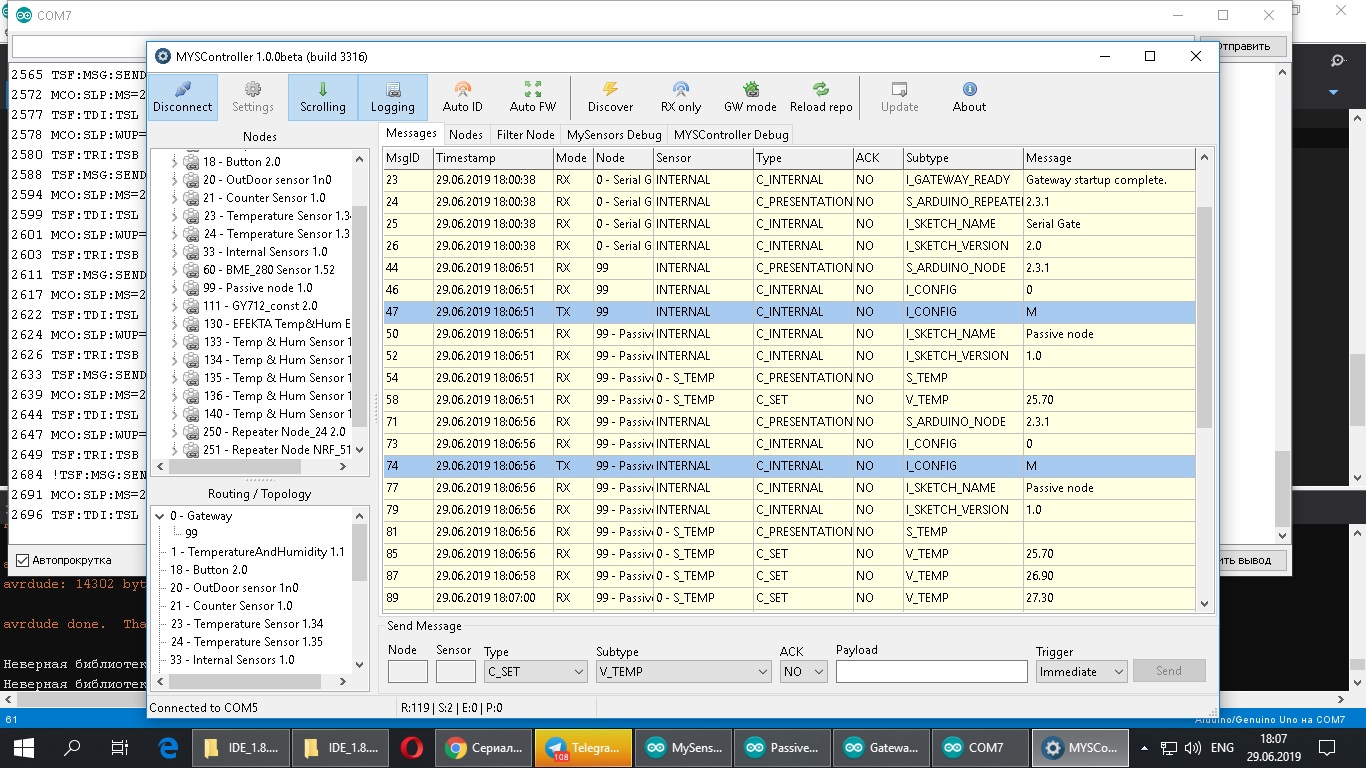Open the Trigger Immediate dropdown
Viewport: 1366px width, 768px height.
(1082, 672)
